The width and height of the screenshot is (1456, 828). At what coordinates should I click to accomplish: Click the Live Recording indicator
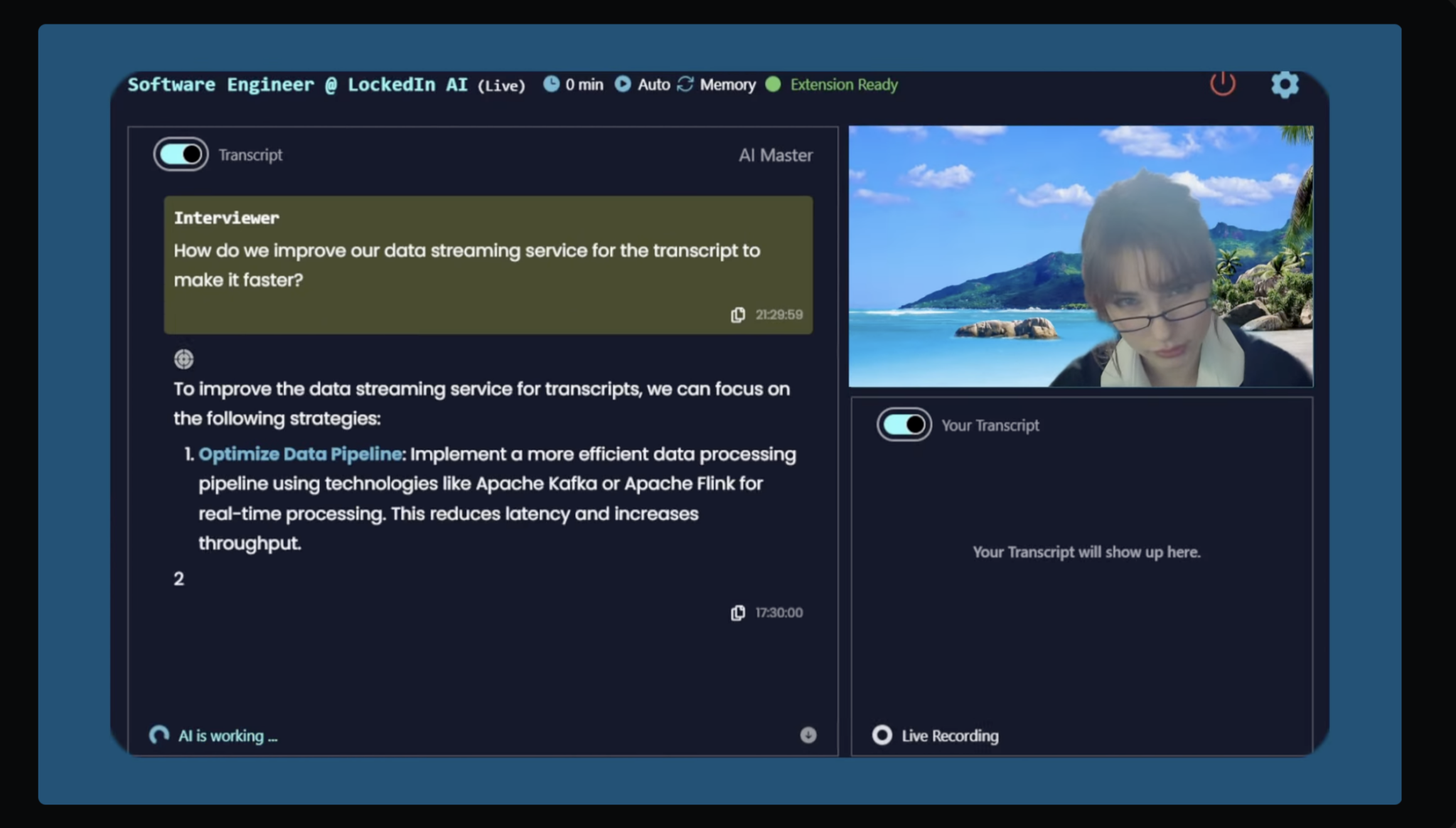point(882,736)
